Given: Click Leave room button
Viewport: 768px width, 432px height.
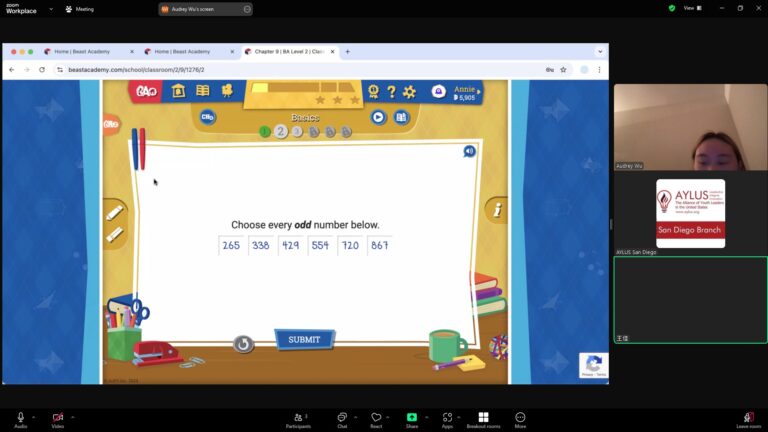Looking at the screenshot, I should coord(748,420).
